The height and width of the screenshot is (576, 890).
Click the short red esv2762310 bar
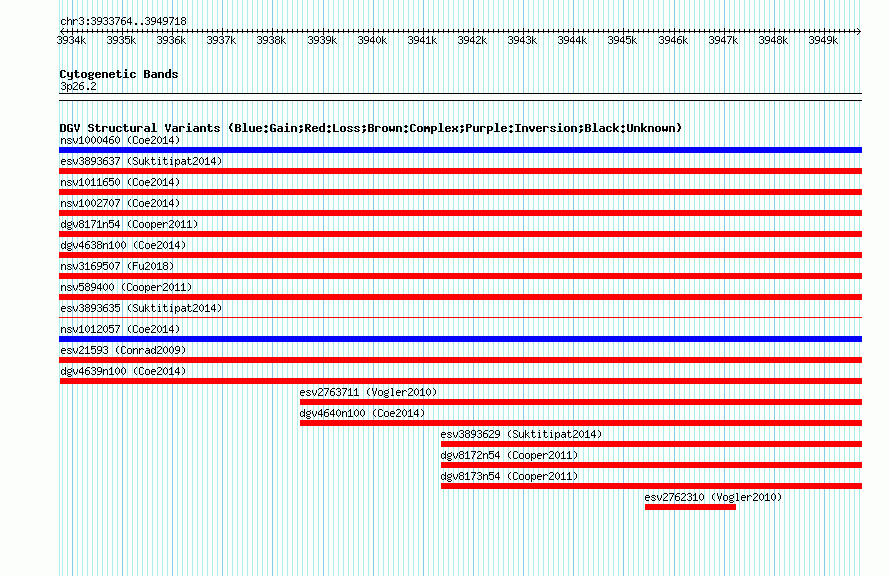click(690, 507)
